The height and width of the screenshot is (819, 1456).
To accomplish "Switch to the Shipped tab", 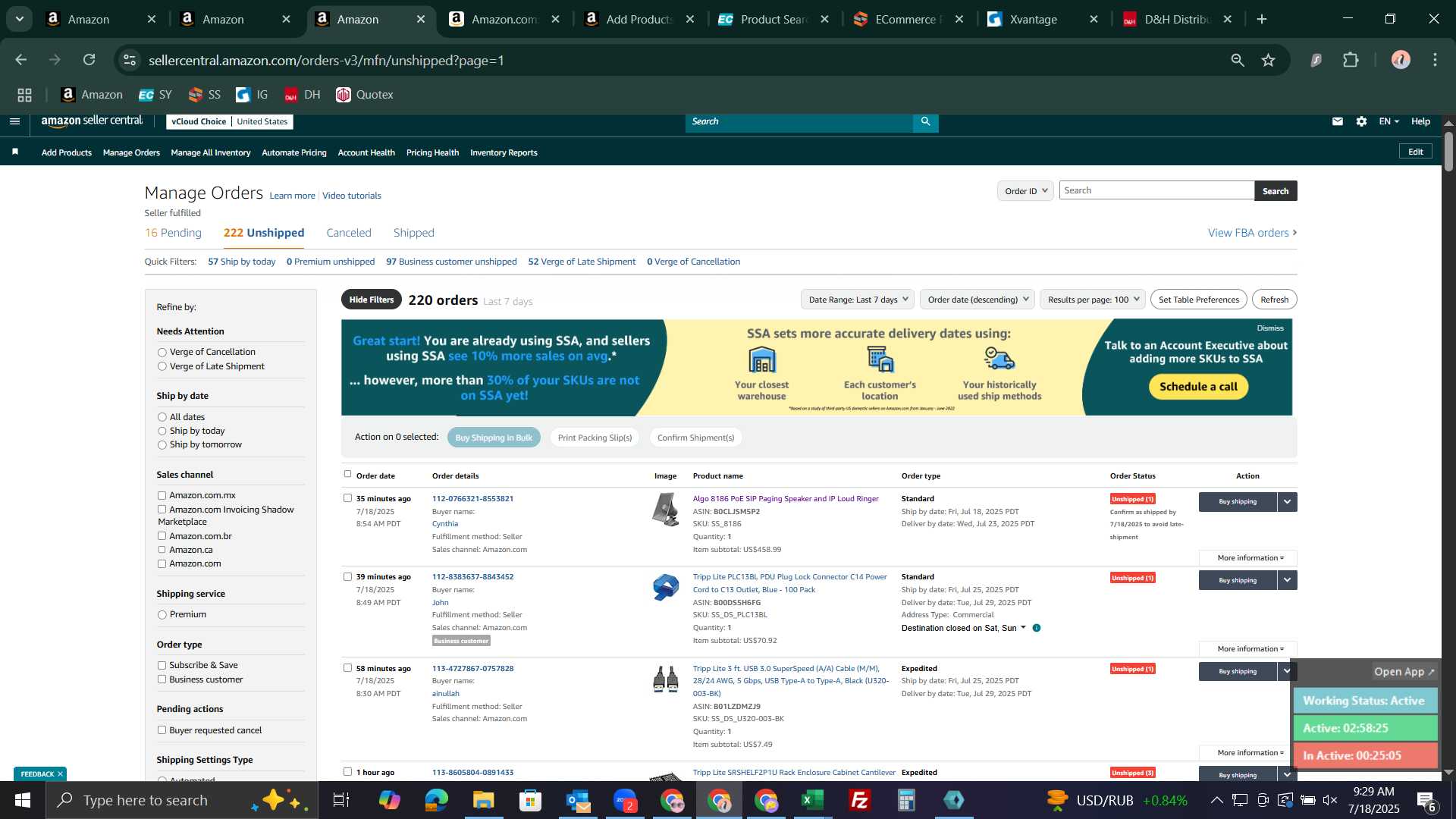I will pos(414,234).
